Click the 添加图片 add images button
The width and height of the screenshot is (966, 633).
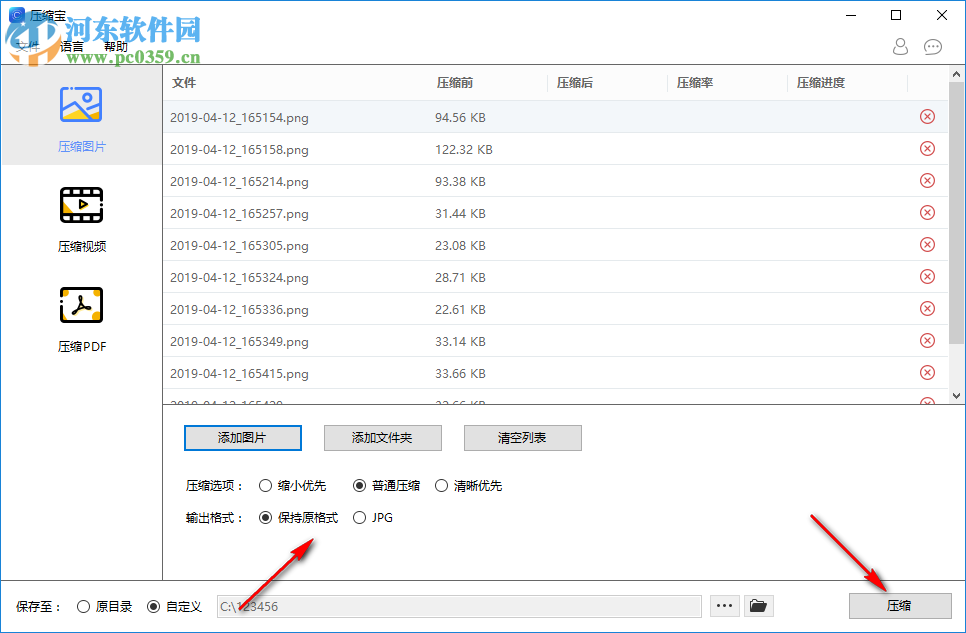242,437
